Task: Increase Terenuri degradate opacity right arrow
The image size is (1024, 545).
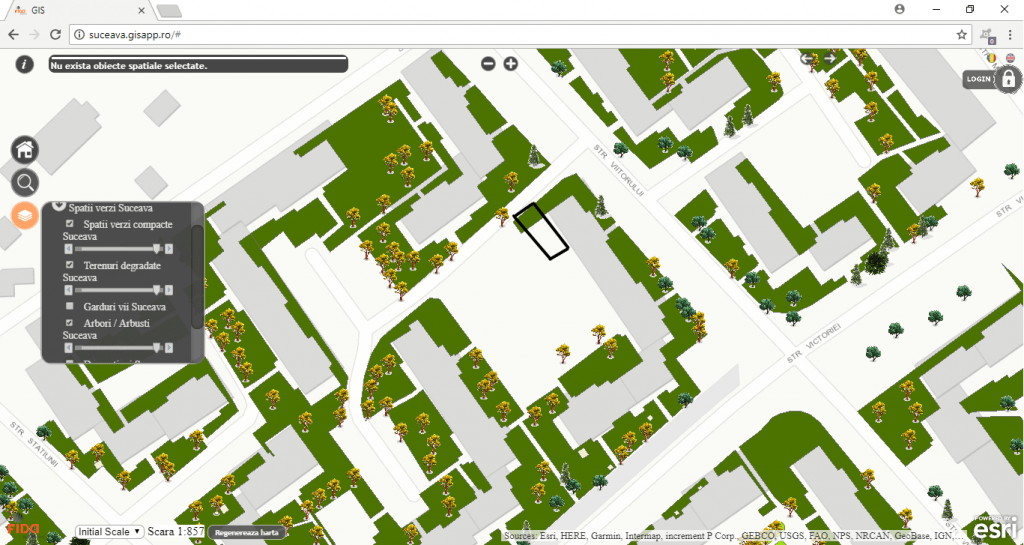Action: pos(169,290)
